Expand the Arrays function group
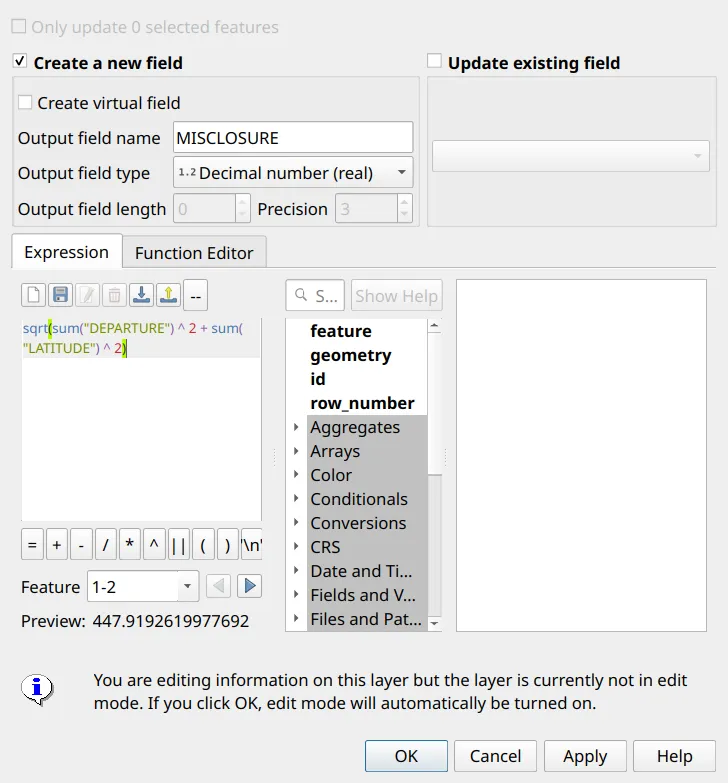 pos(296,451)
